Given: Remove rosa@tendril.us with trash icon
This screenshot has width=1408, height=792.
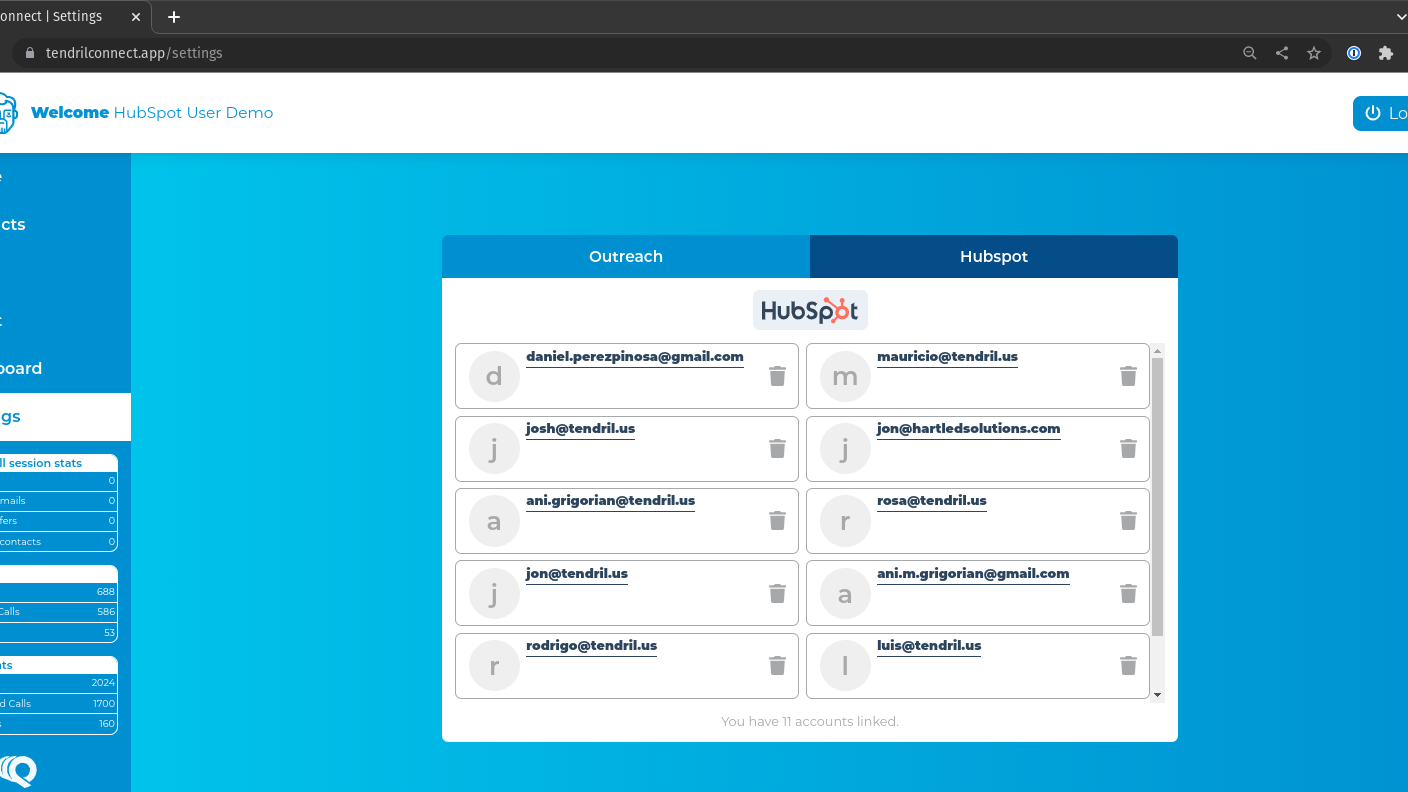Looking at the screenshot, I should click(1128, 520).
